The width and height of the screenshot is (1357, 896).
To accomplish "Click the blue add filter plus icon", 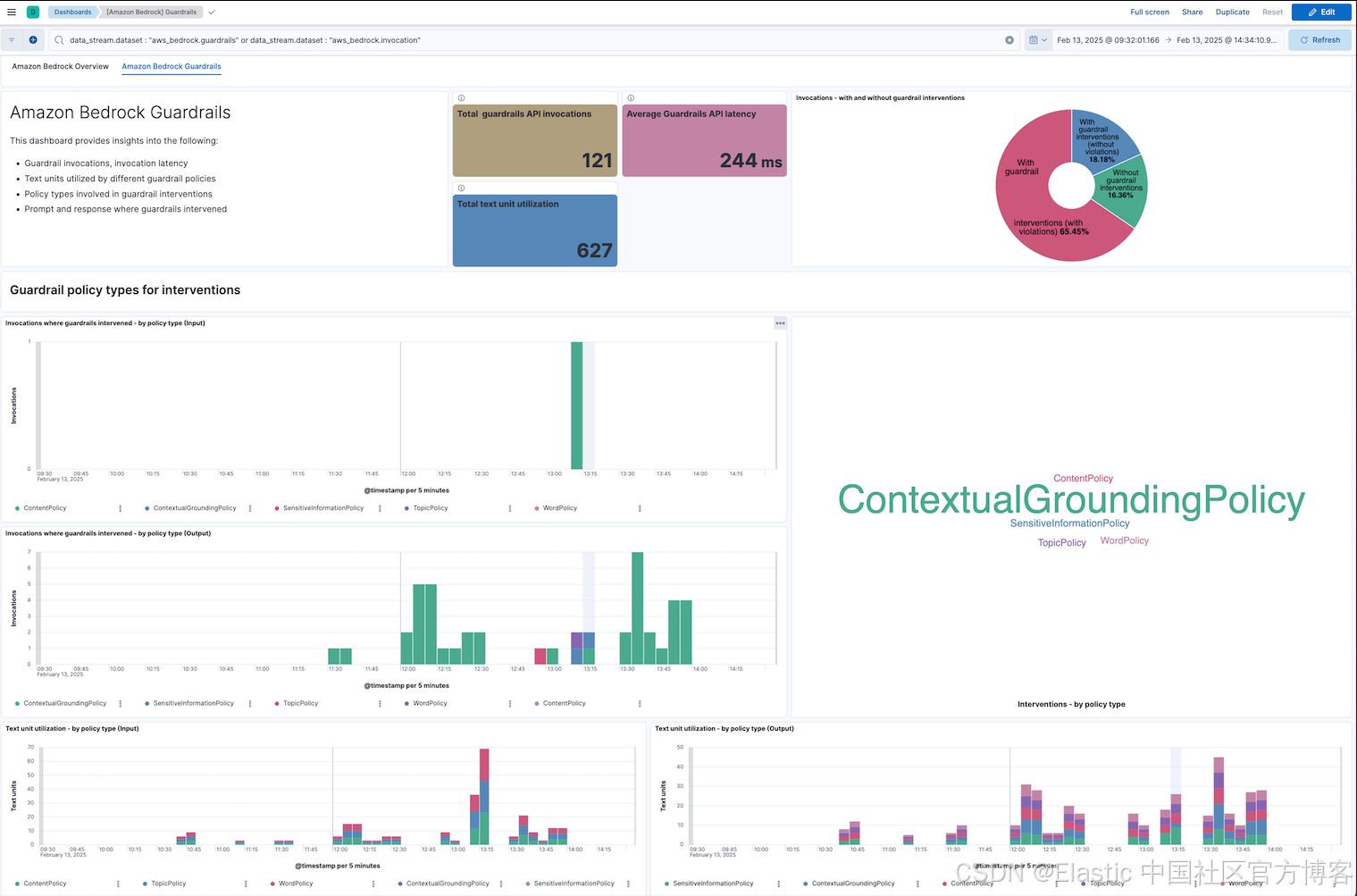I will tap(33, 40).
